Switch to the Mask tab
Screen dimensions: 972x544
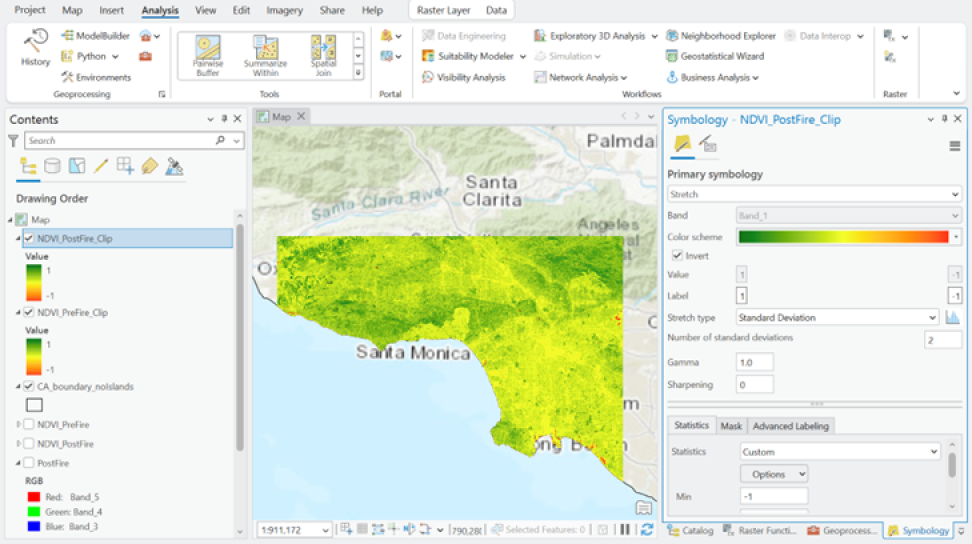click(731, 426)
